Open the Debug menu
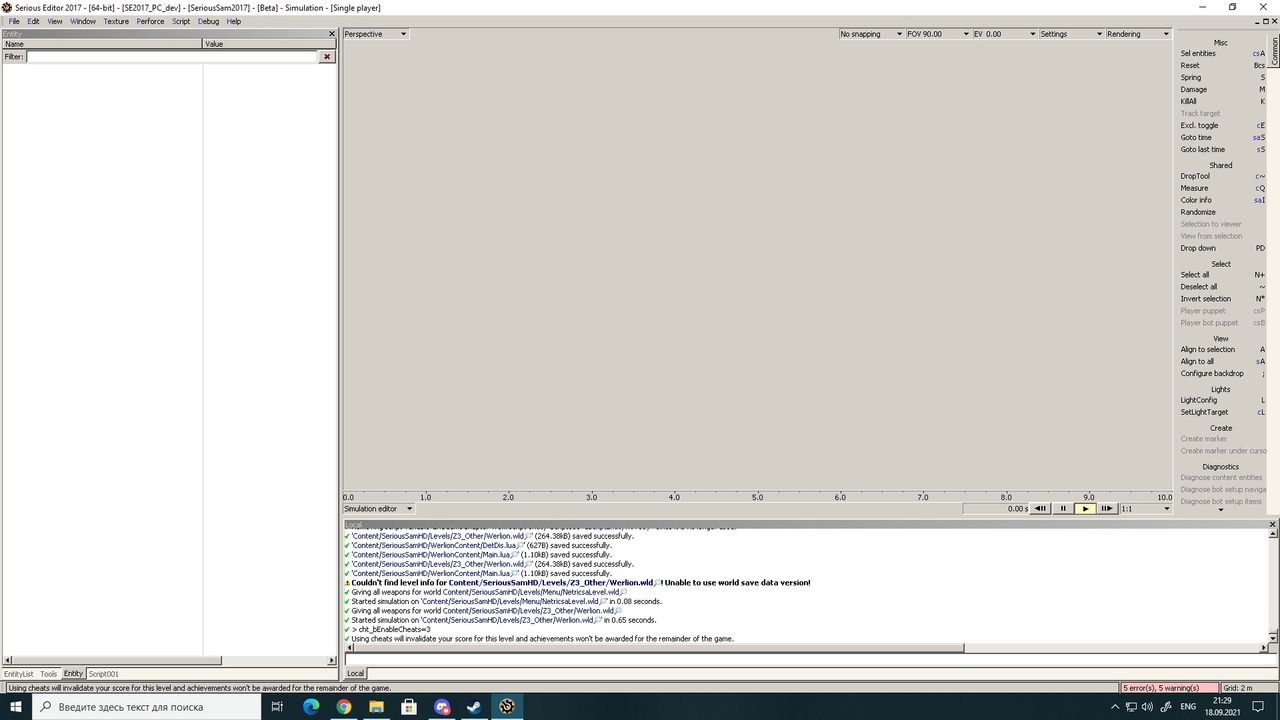Screen dimensions: 1280x720 pos(208,21)
